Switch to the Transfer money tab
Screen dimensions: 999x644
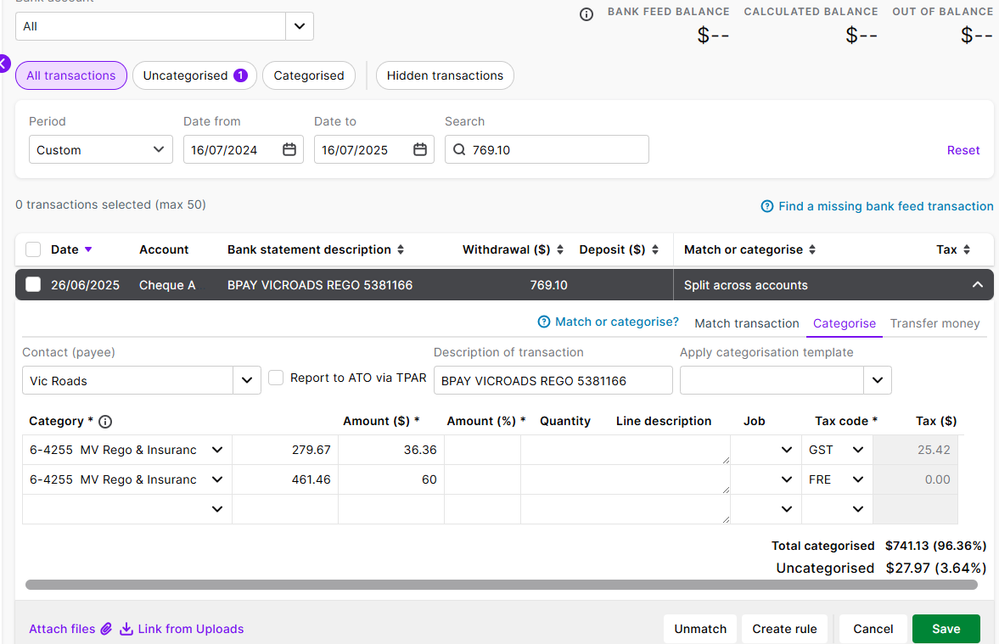[934, 323]
